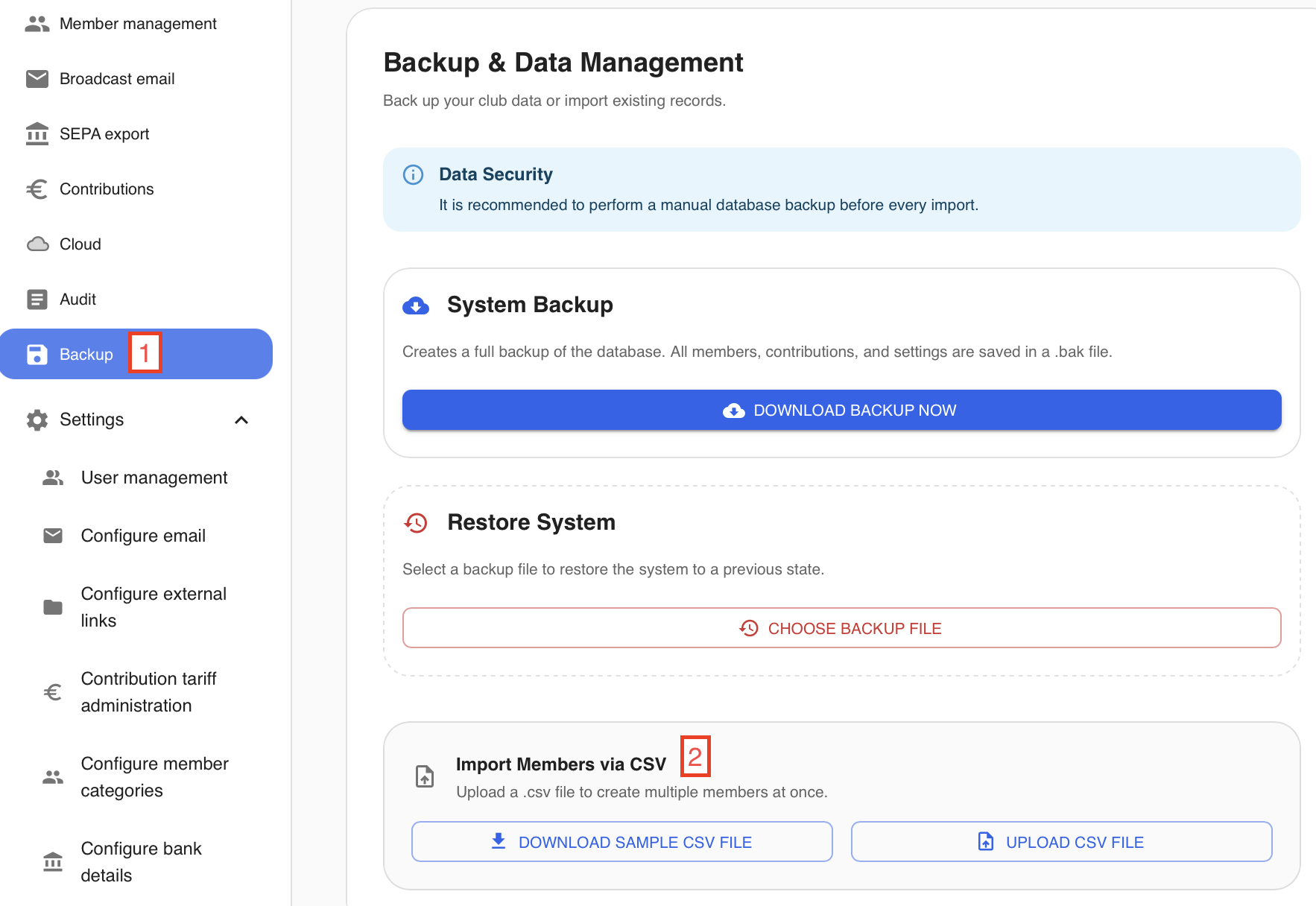Click the Broadcast email envelope icon

click(x=37, y=79)
